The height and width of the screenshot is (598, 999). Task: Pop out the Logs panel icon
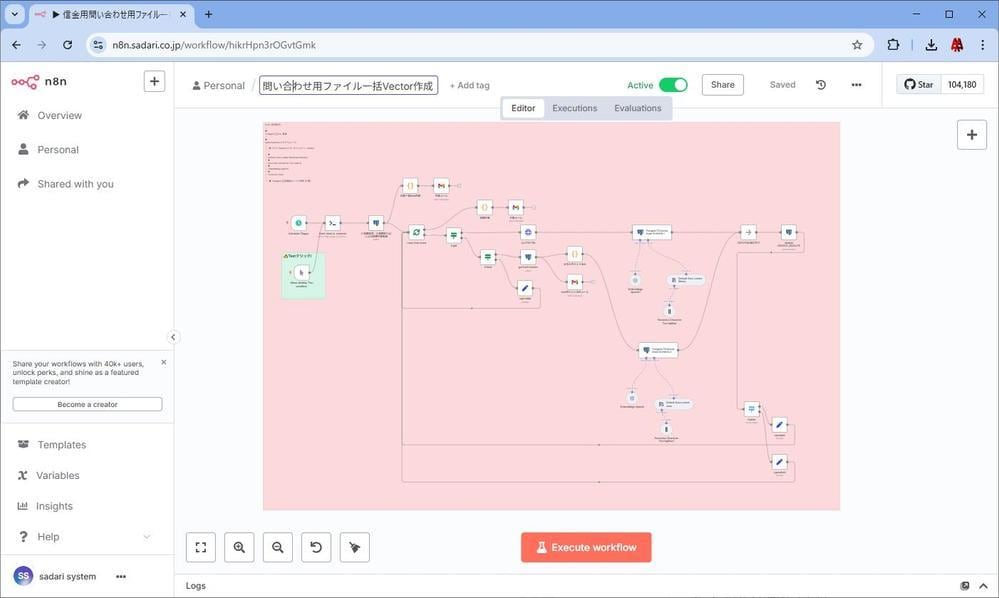click(x=965, y=586)
